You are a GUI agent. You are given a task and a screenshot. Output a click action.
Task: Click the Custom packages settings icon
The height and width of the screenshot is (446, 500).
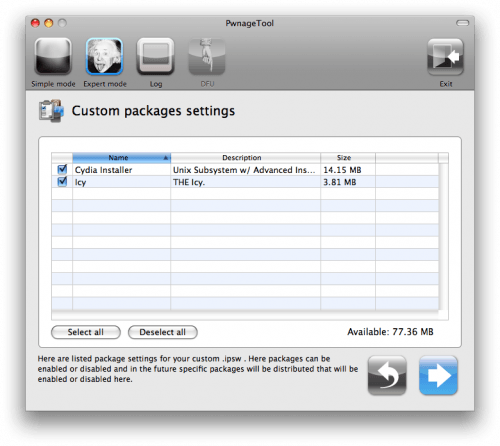coord(51,111)
